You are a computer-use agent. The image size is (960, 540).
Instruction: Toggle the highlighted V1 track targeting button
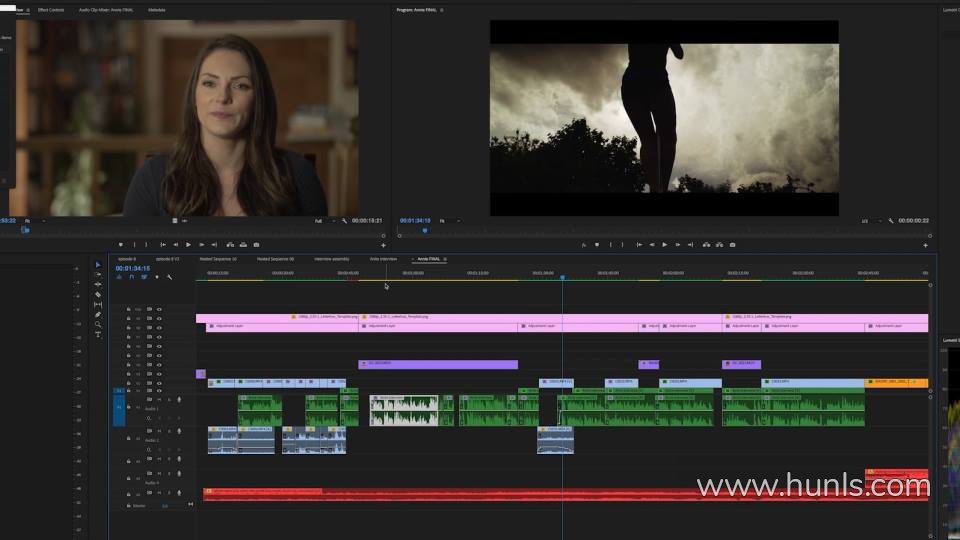(x=119, y=391)
